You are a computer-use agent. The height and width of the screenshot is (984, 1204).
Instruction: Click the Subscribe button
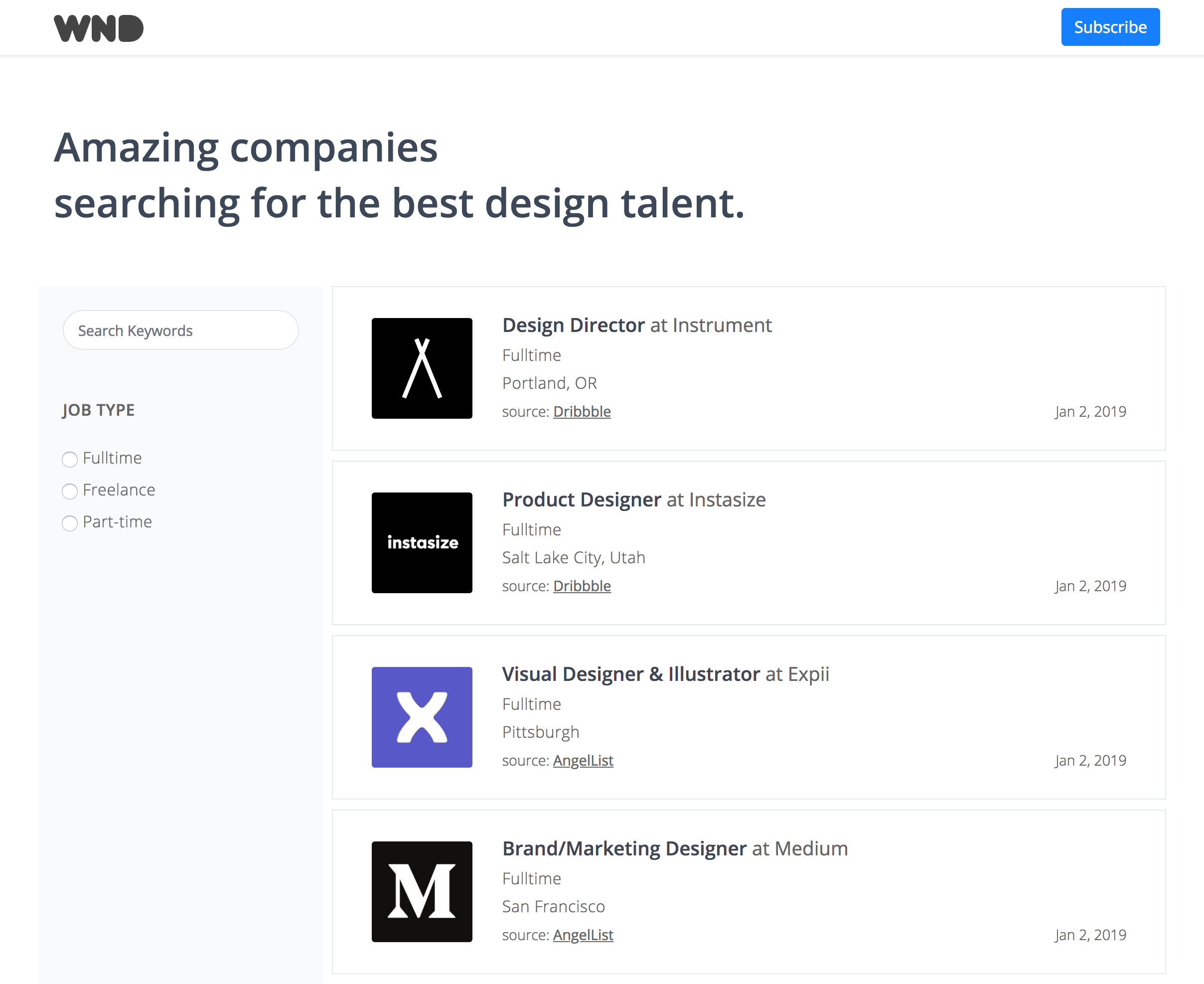(1110, 26)
